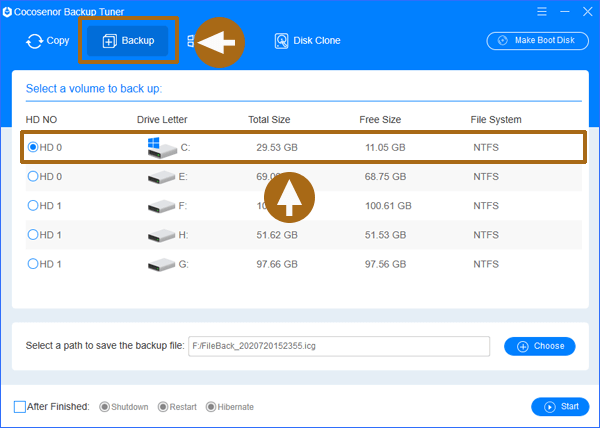Select the HD 1 H: radio button
The image size is (600, 428).
(x=33, y=234)
